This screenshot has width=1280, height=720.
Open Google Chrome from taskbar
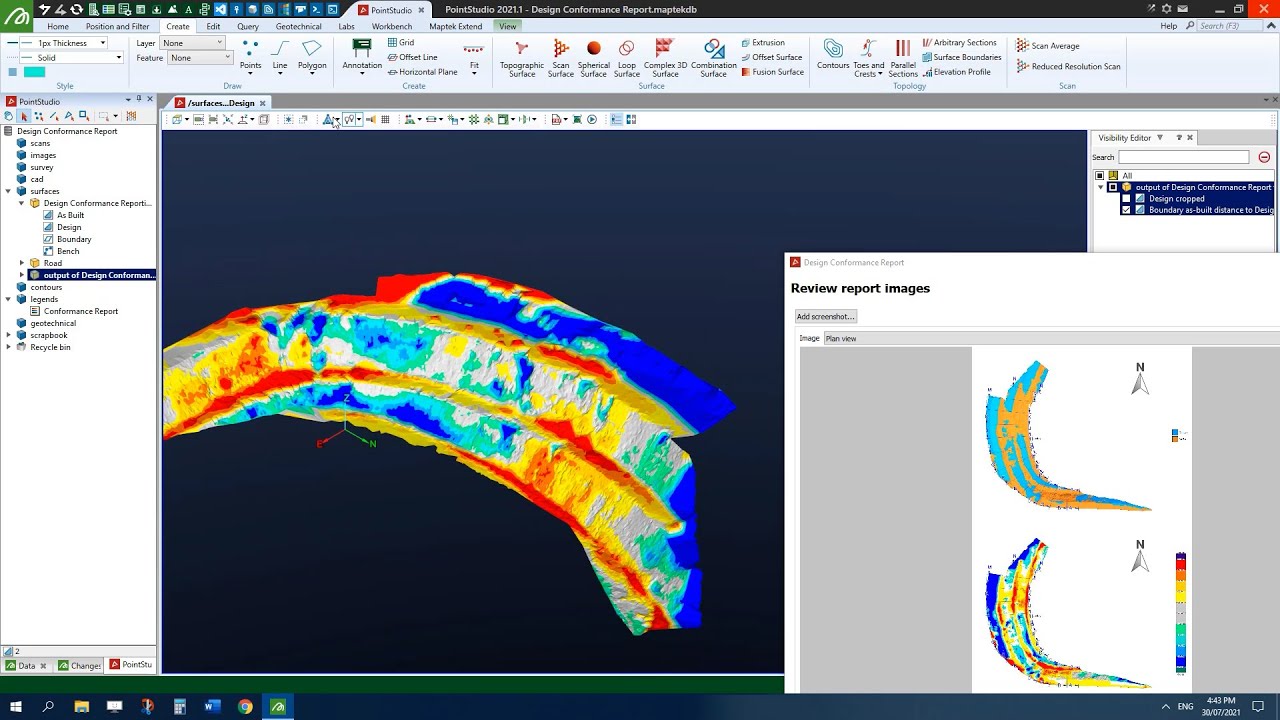pos(245,707)
